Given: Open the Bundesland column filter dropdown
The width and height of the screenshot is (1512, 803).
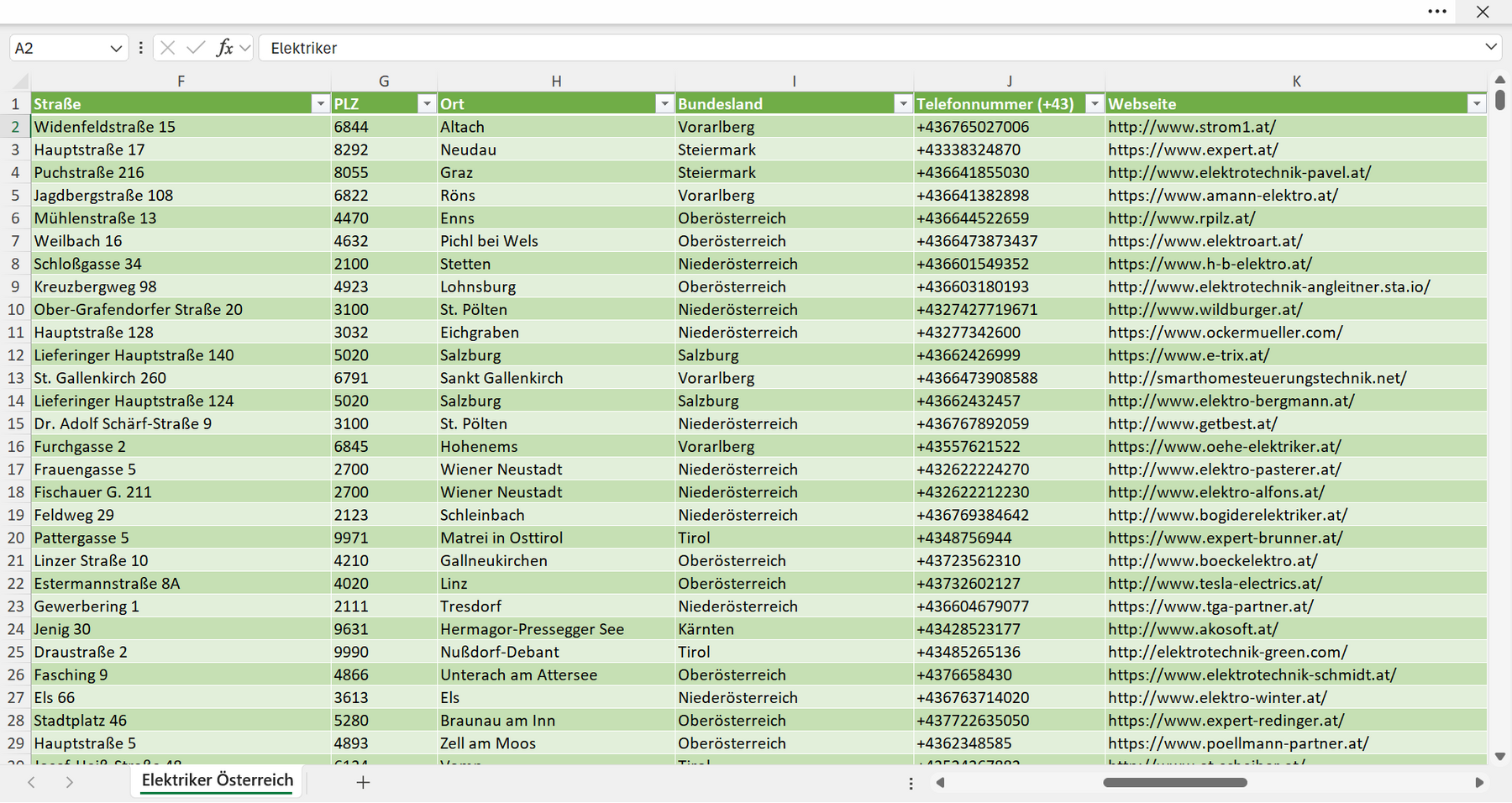Looking at the screenshot, I should click(903, 103).
